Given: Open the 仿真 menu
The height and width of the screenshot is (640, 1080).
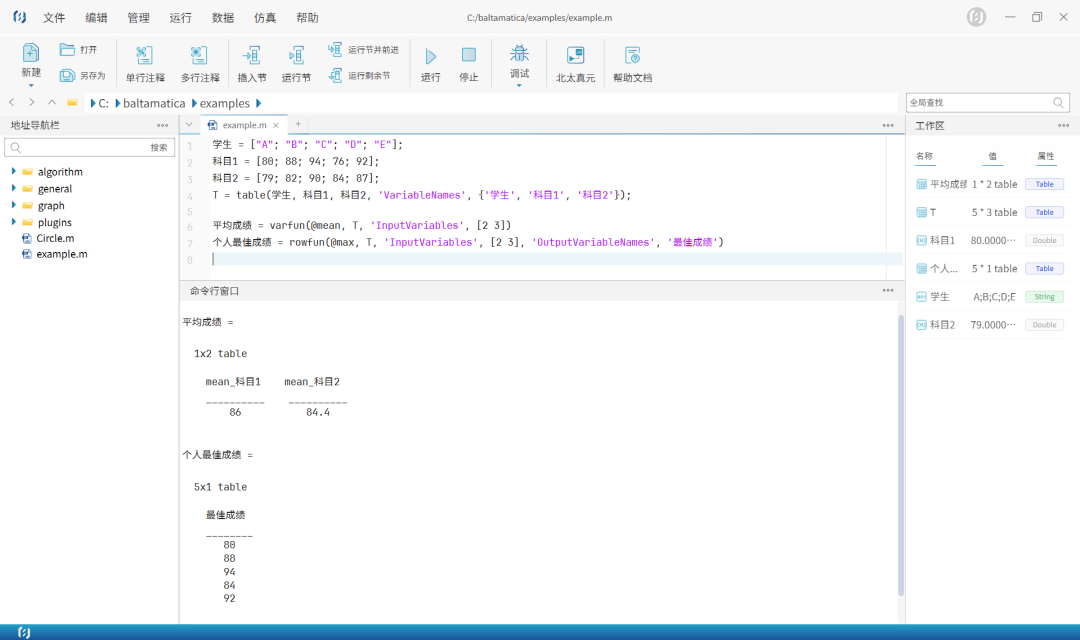Looking at the screenshot, I should [265, 18].
